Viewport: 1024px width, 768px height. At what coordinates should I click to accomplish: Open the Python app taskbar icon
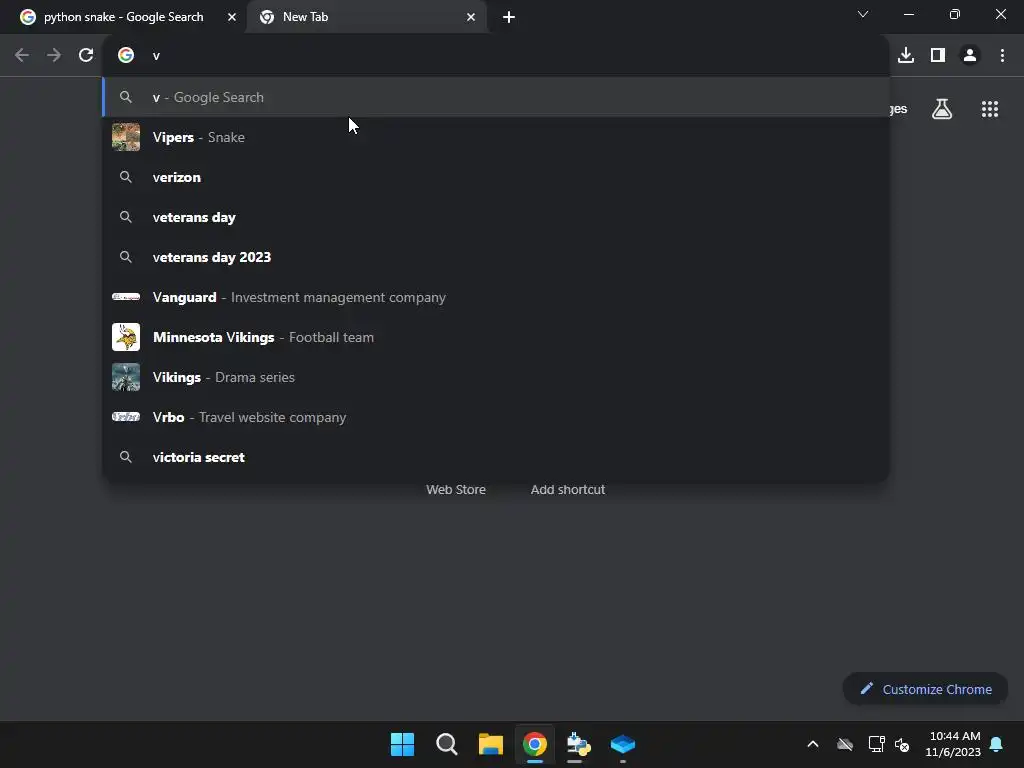(x=579, y=744)
